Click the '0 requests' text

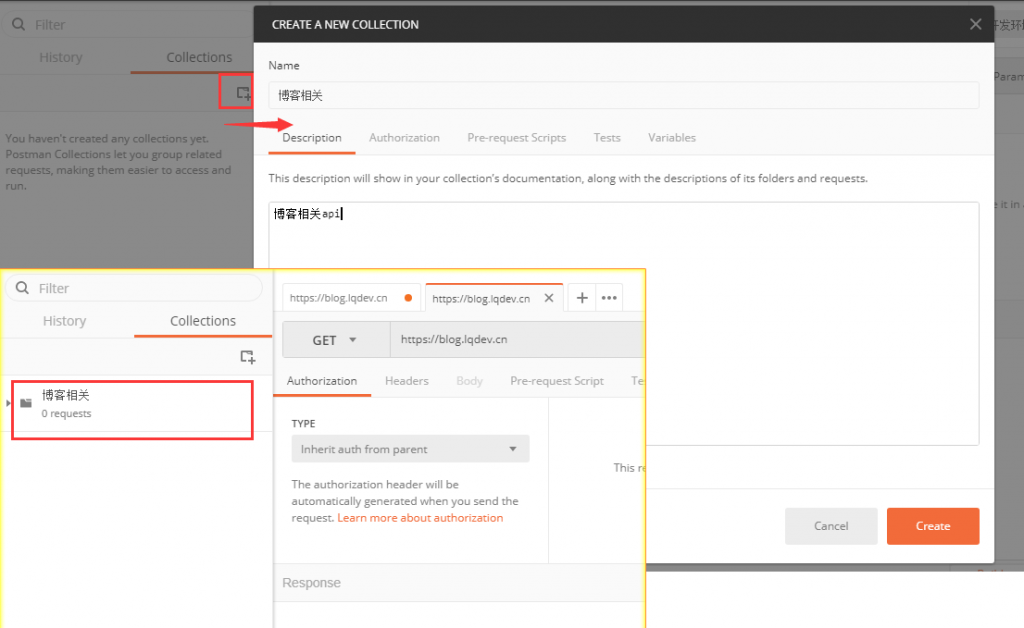click(66, 413)
